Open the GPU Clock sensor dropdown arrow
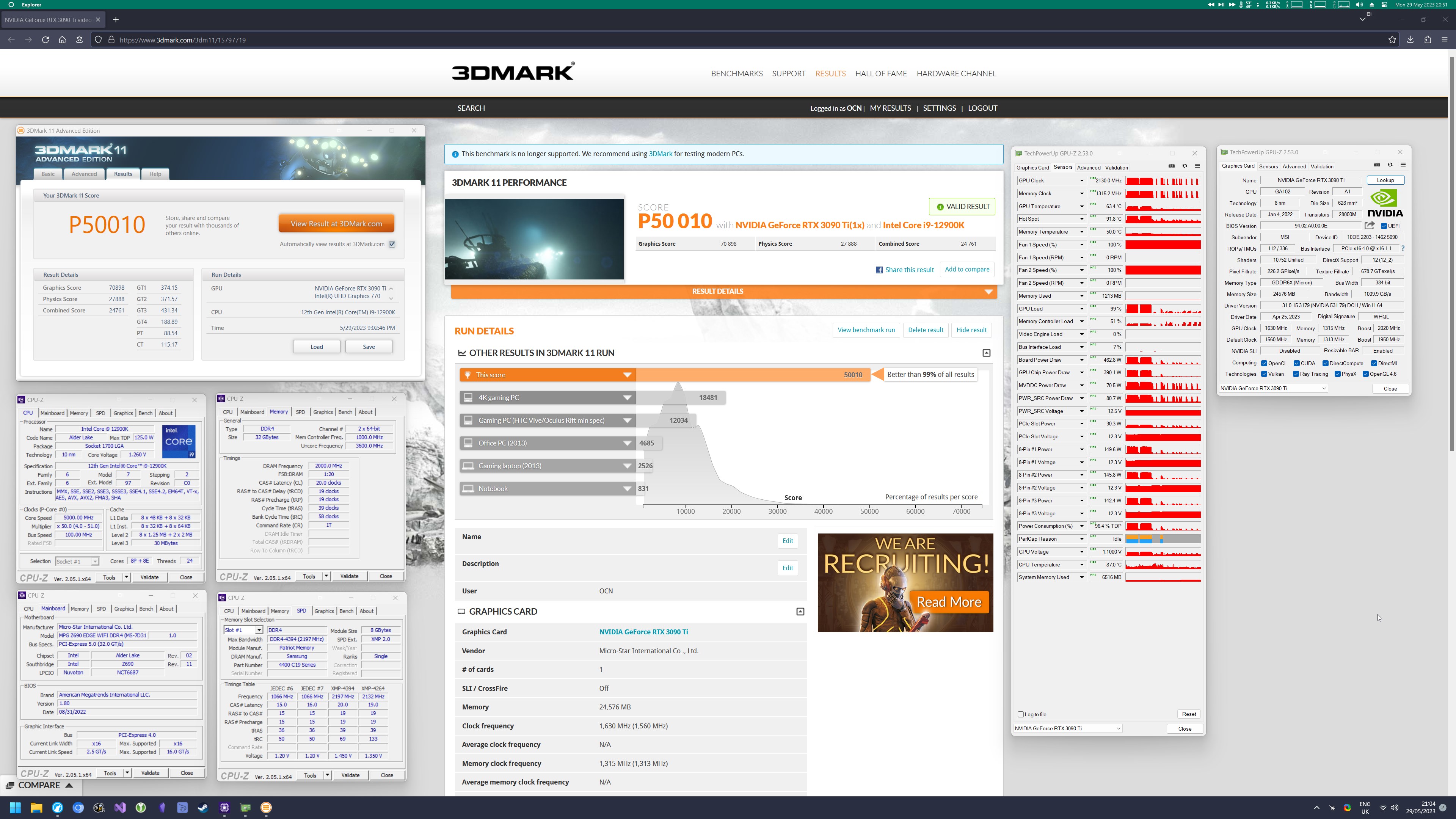 [x=1082, y=181]
